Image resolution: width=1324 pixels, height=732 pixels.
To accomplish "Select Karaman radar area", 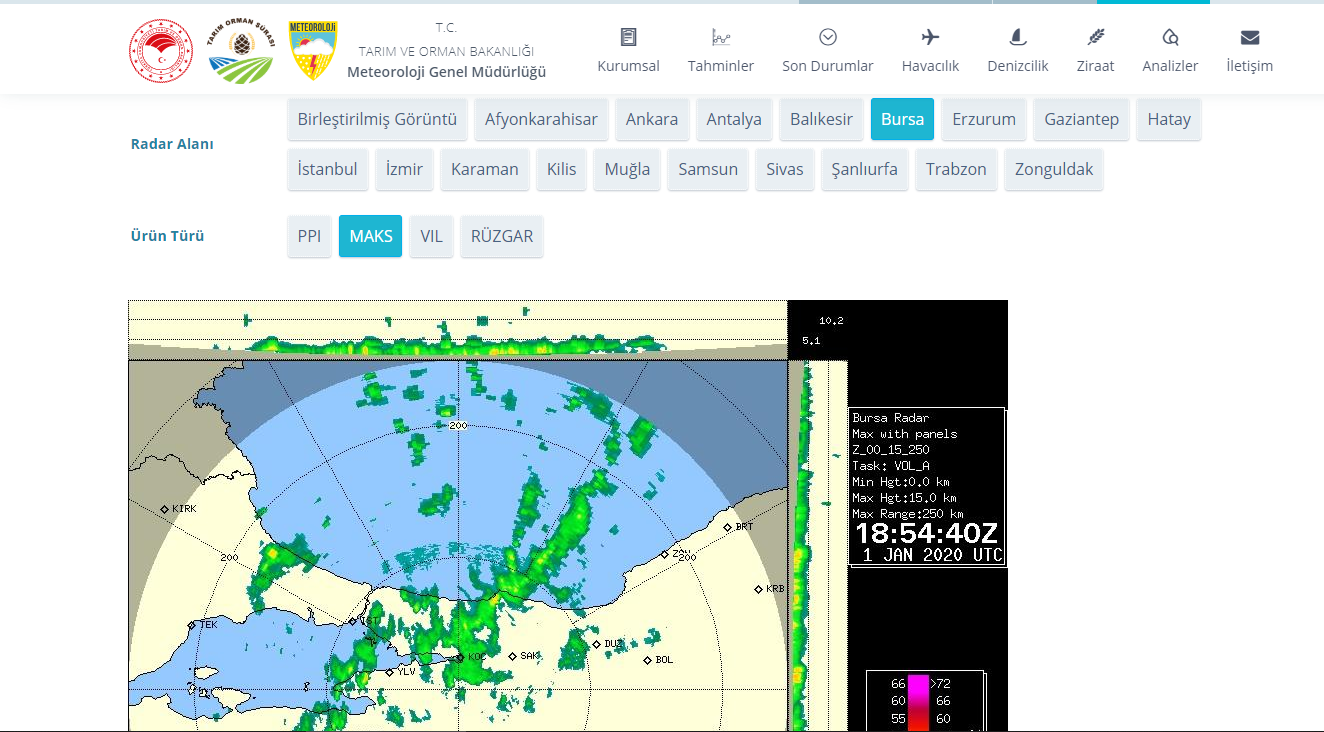I will [485, 169].
